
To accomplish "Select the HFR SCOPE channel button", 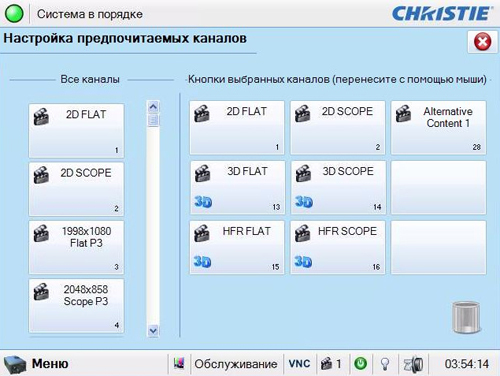I will coord(338,247).
